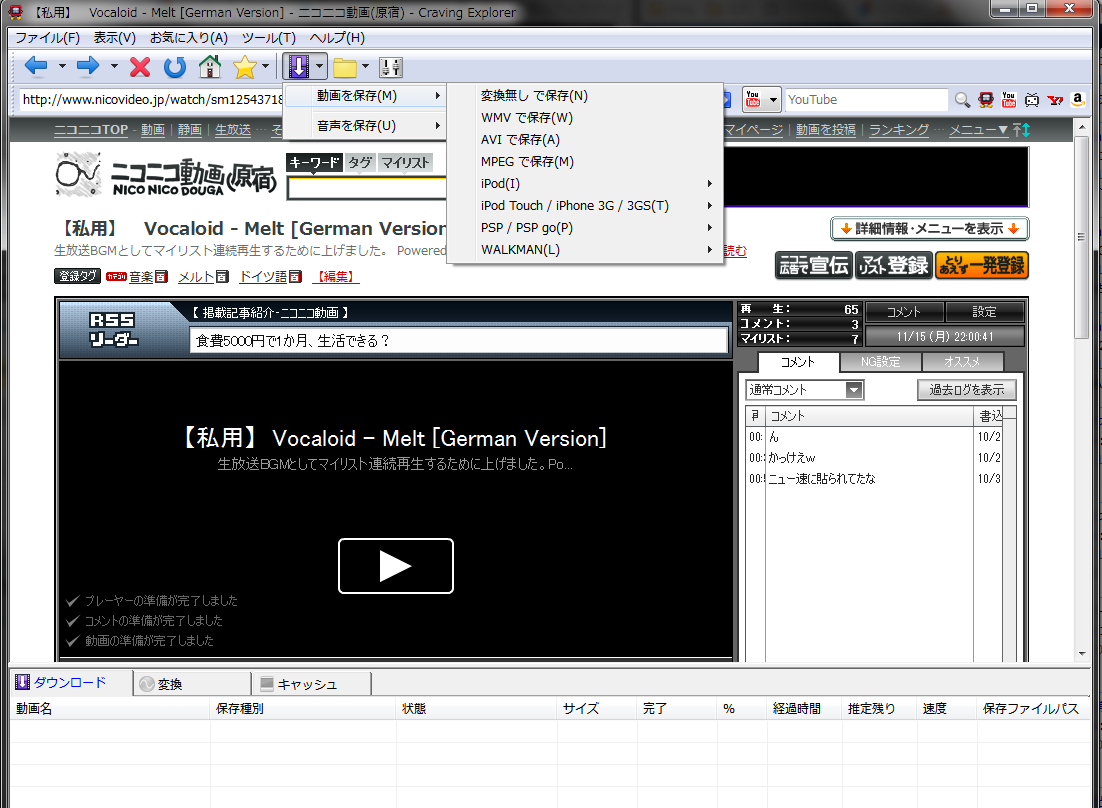The image size is (1102, 808).
Task: Click the Home house icon
Action: [209, 67]
